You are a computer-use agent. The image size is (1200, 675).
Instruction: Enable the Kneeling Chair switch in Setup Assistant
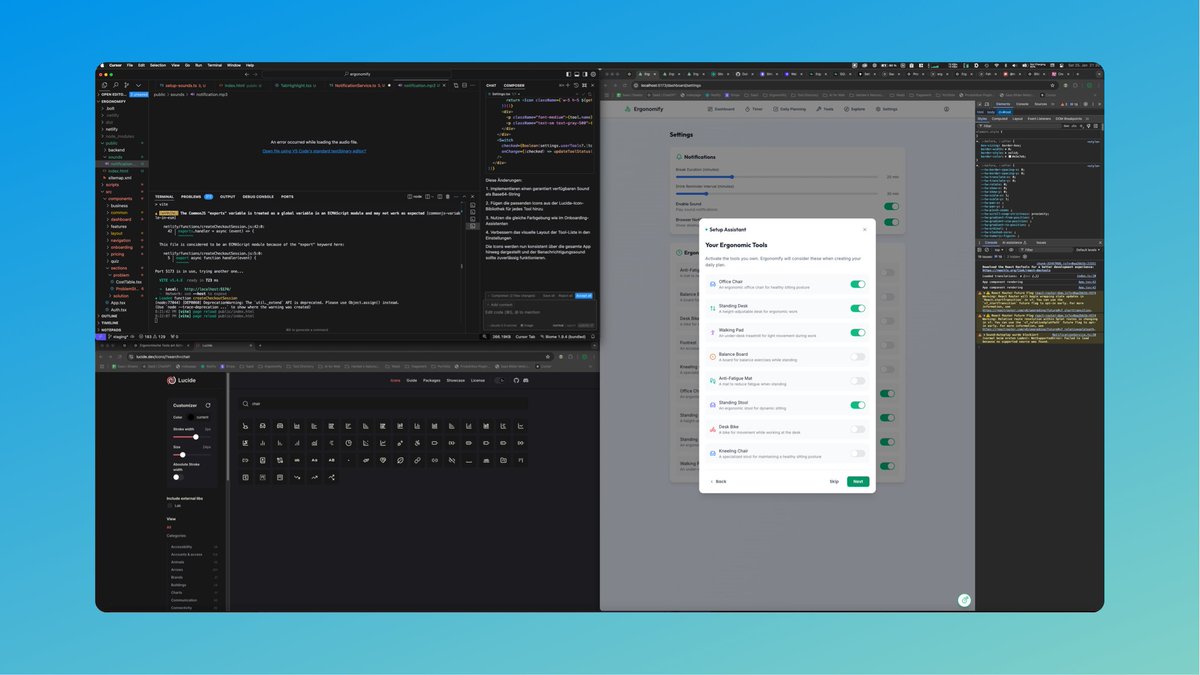[858, 453]
